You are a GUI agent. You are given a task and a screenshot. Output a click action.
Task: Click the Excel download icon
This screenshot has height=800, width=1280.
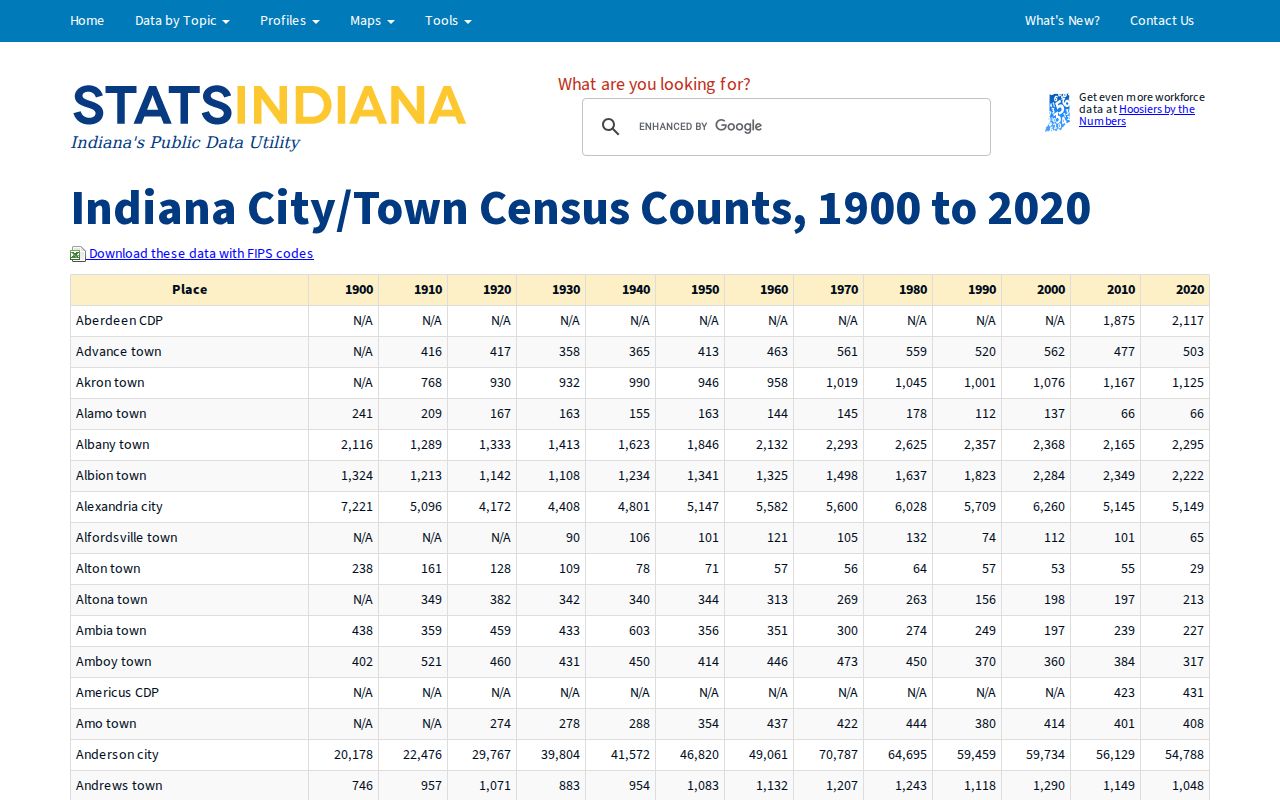(78, 254)
